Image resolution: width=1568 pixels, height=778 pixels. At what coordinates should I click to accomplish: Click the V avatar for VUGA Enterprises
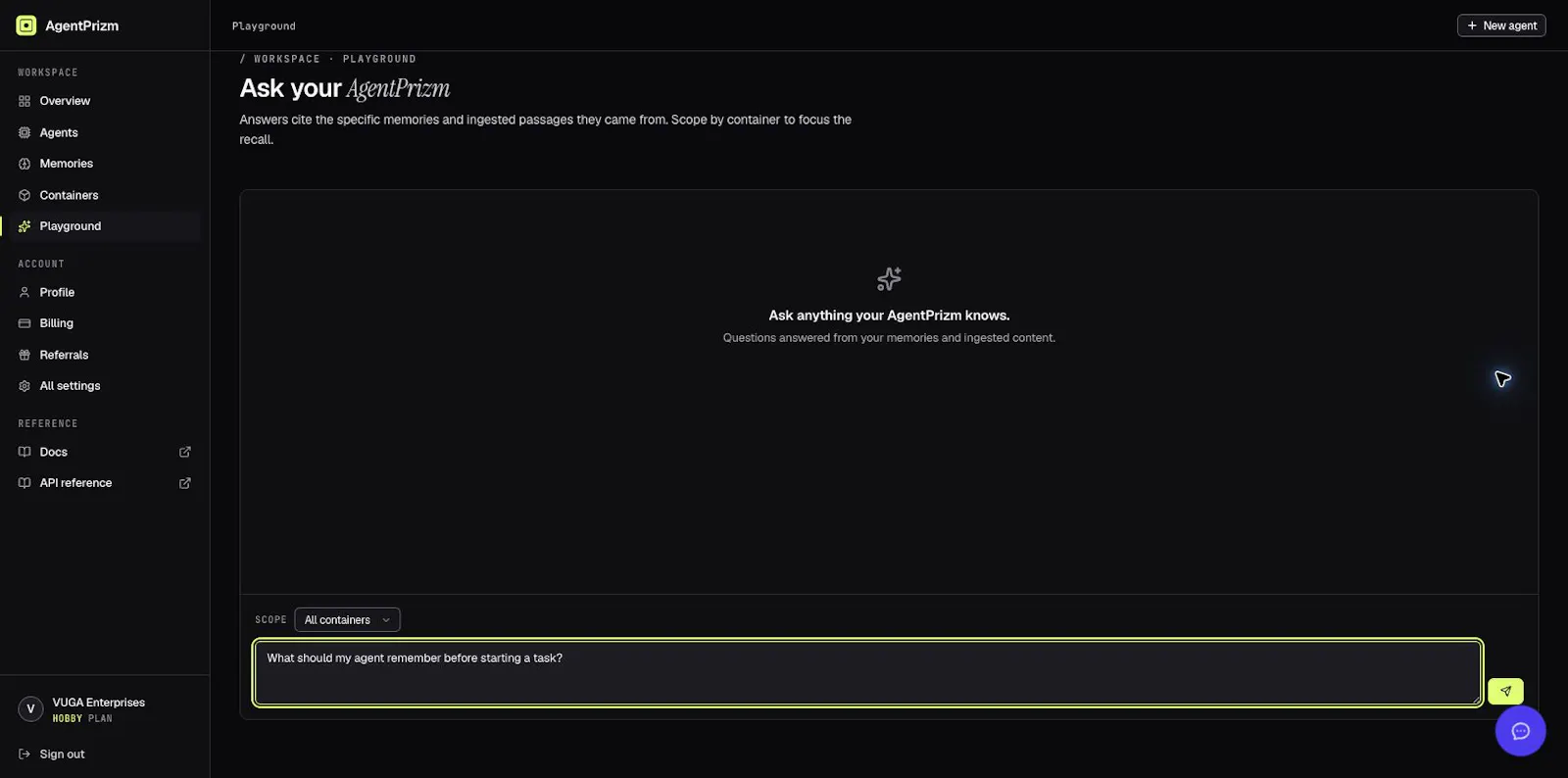coord(30,709)
